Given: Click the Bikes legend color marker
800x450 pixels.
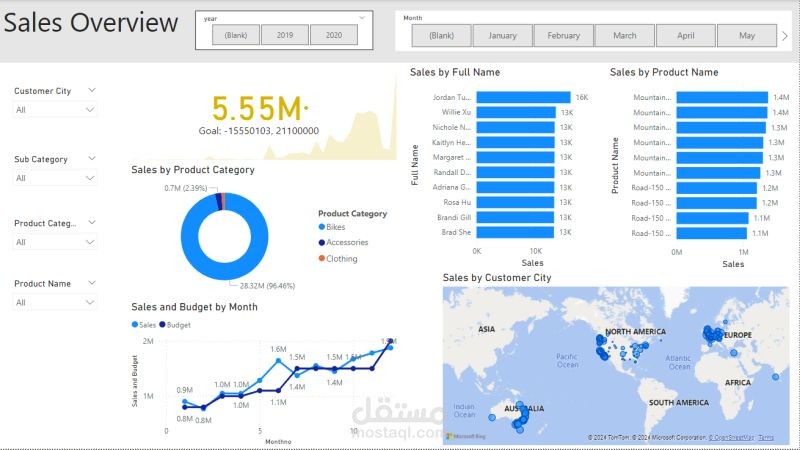Looking at the screenshot, I should tap(321, 227).
